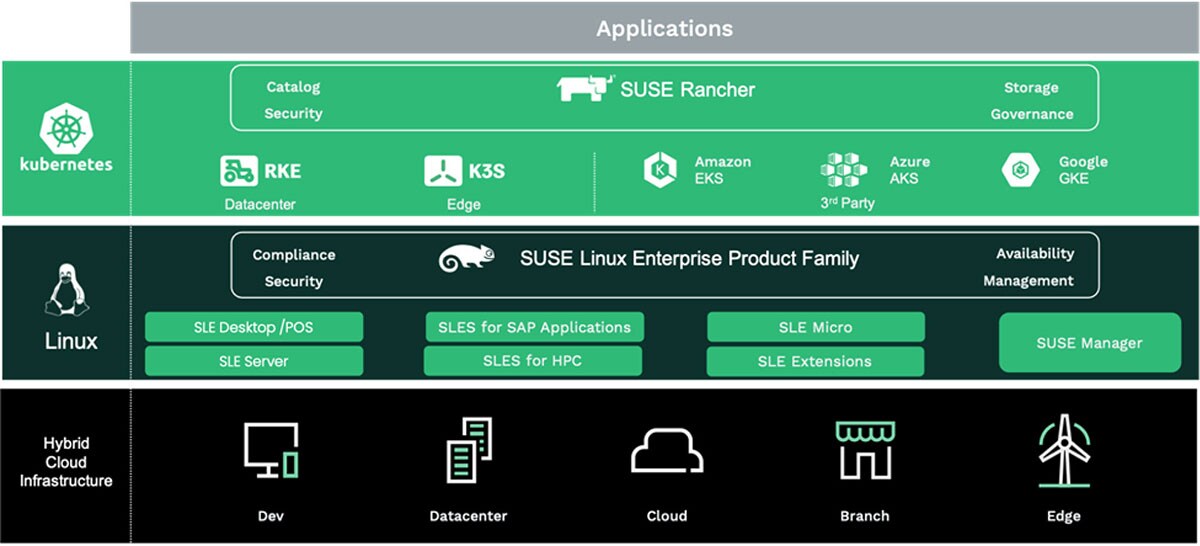Click the Governance label in Rancher
Viewport: 1200px width, 546px height.
pyautogui.click(x=1032, y=114)
